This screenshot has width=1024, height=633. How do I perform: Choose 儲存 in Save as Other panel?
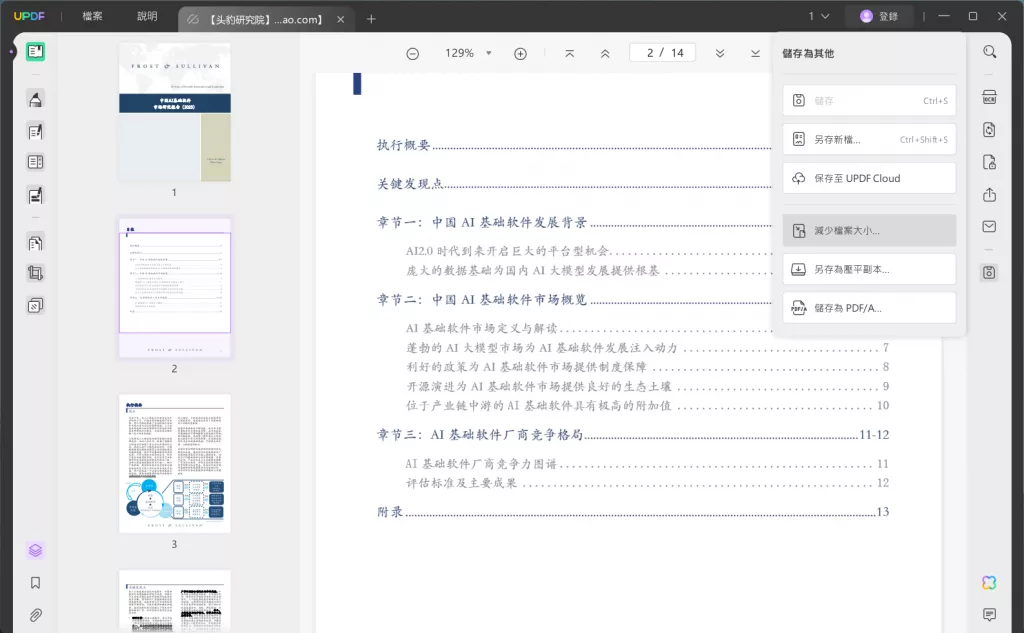click(x=869, y=101)
